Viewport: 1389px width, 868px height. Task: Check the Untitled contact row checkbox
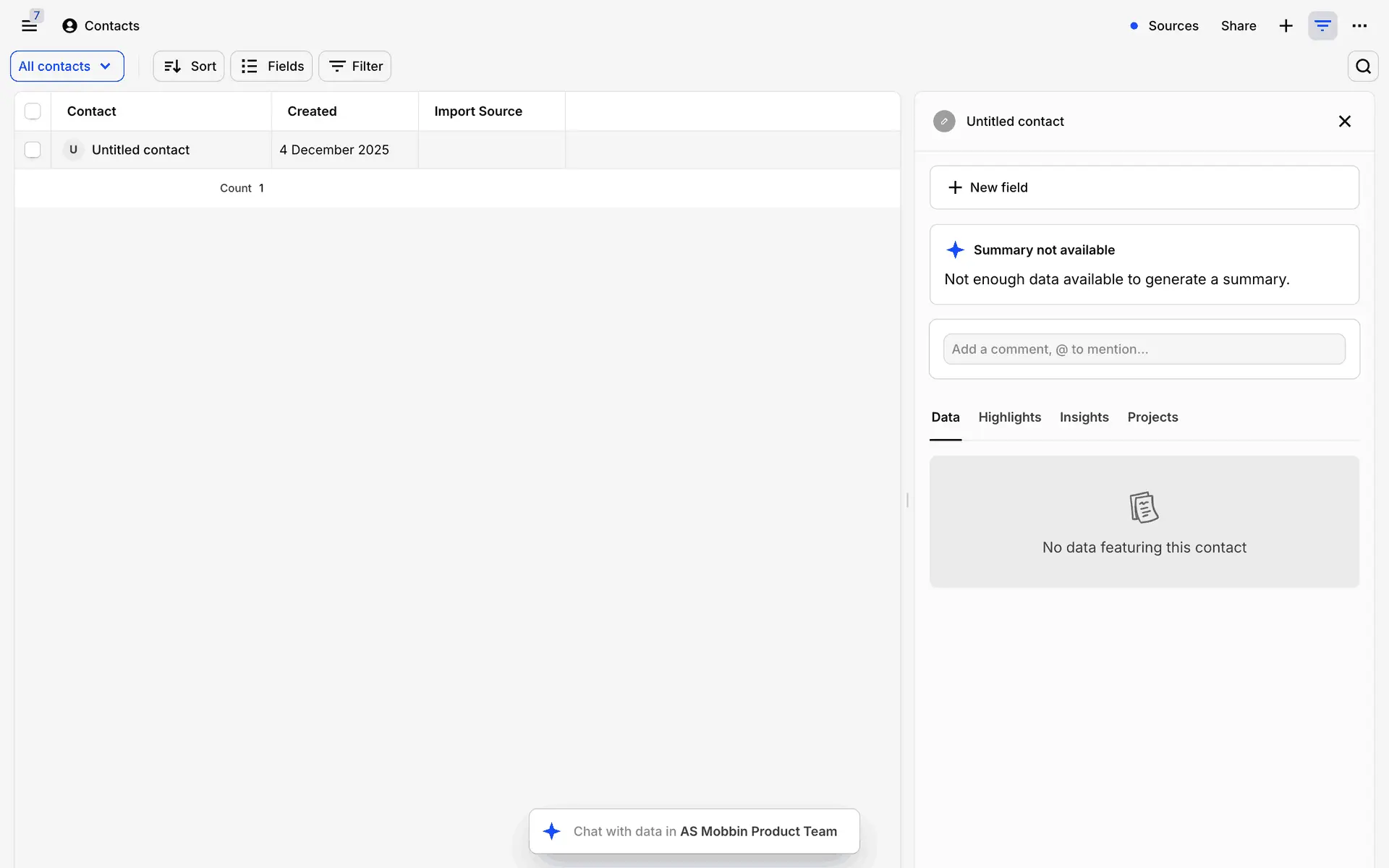[x=33, y=150]
